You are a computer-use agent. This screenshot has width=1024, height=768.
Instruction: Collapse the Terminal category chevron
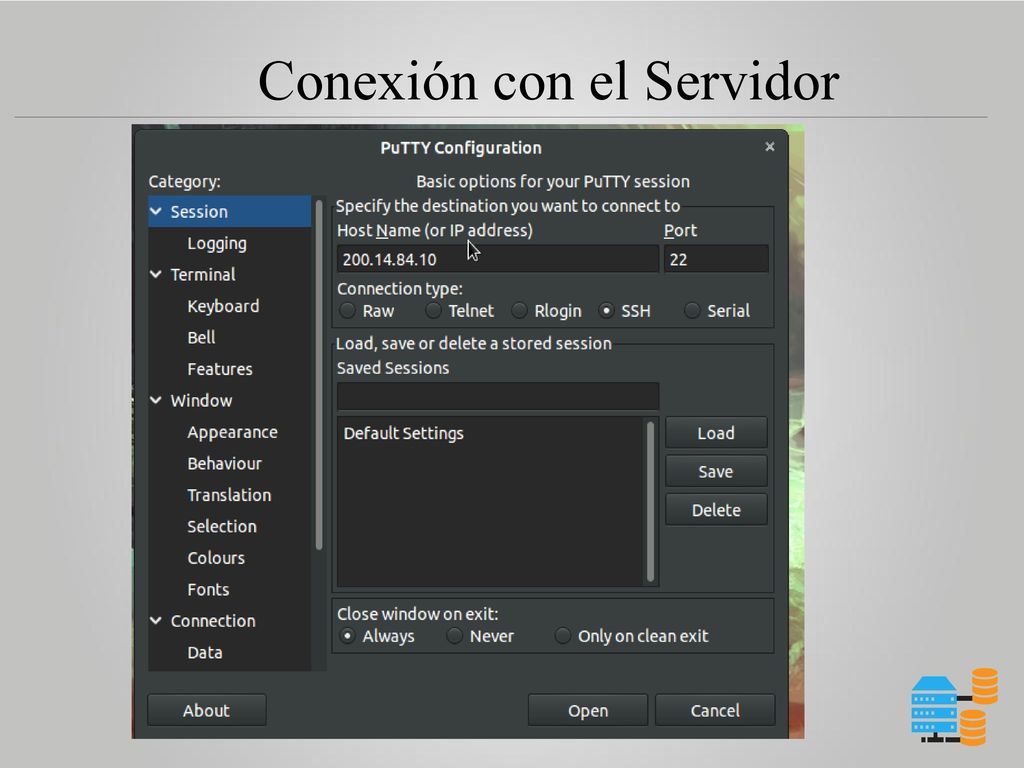tap(156, 274)
